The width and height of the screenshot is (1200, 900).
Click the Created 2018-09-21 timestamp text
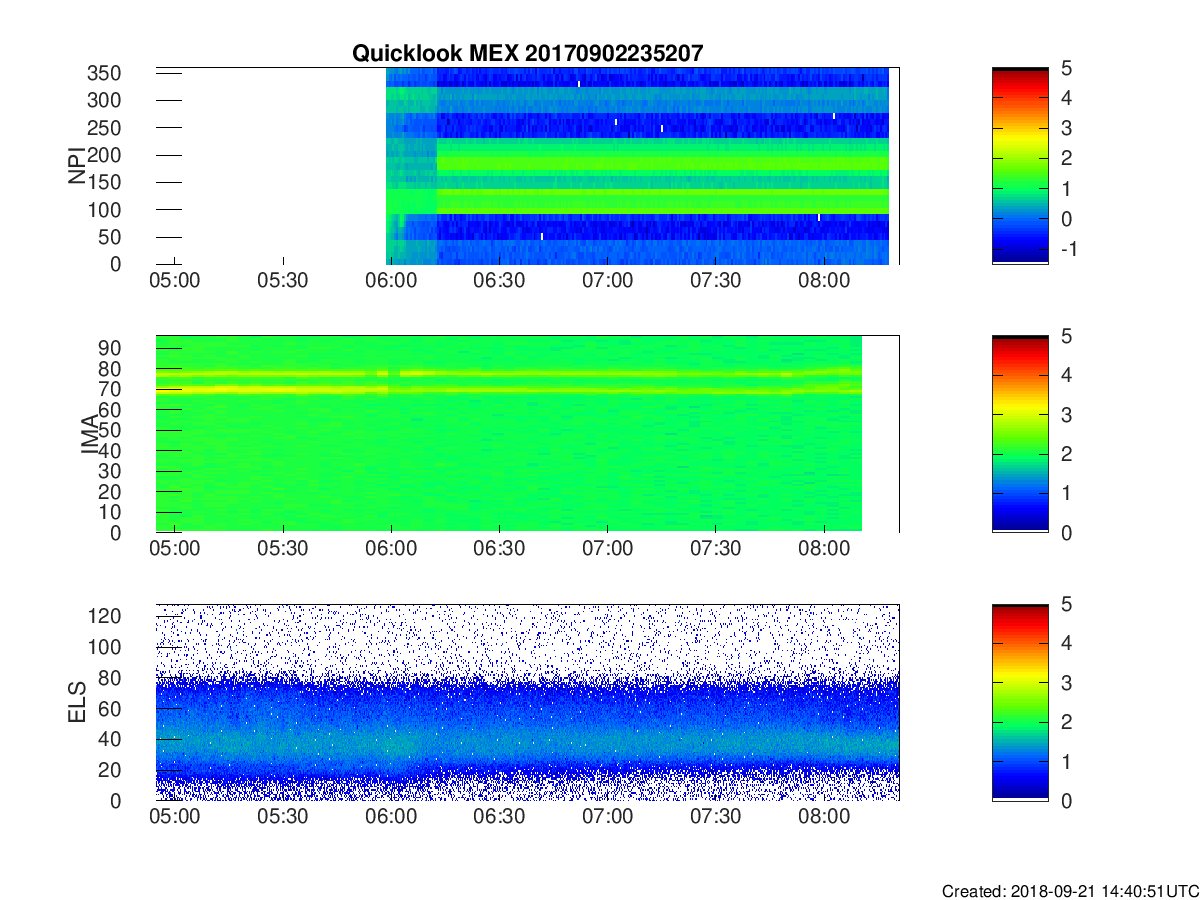[x=1070, y=891]
